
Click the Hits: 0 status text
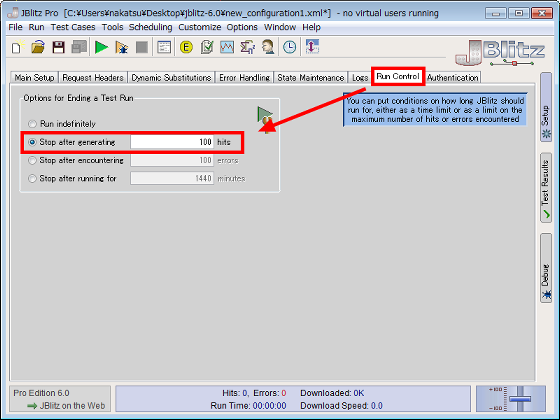[x=235, y=393]
